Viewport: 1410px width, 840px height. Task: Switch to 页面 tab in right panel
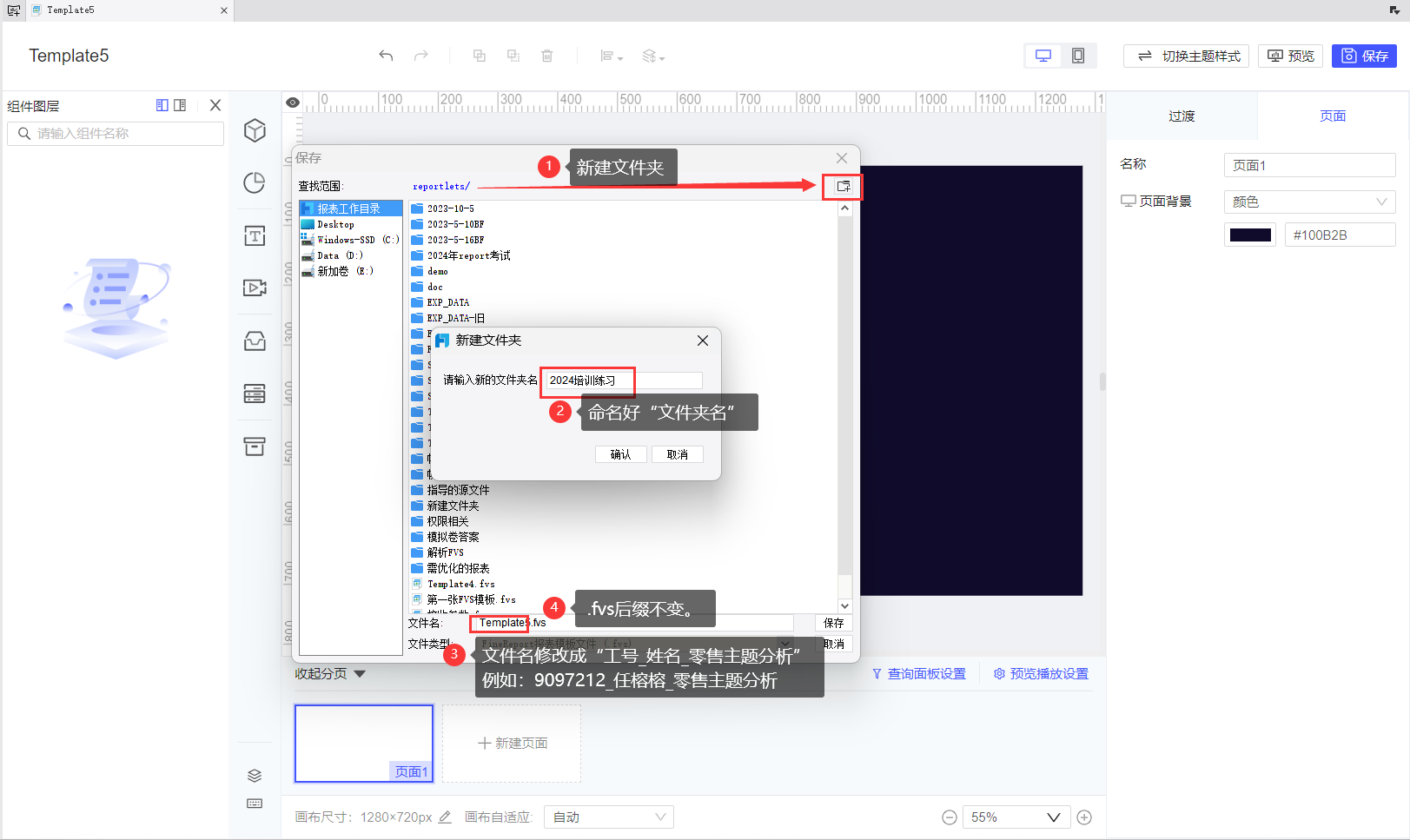click(x=1333, y=116)
